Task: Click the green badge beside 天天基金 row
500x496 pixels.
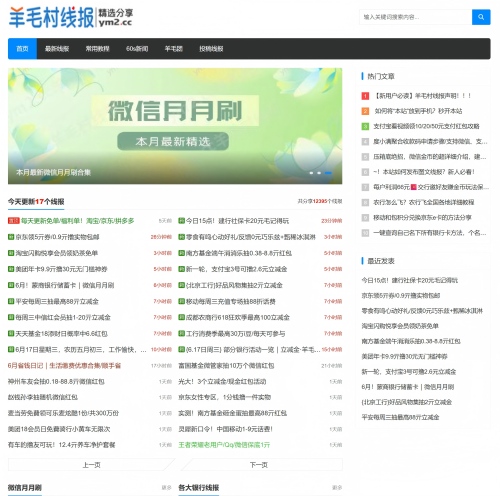Action: click(11, 333)
